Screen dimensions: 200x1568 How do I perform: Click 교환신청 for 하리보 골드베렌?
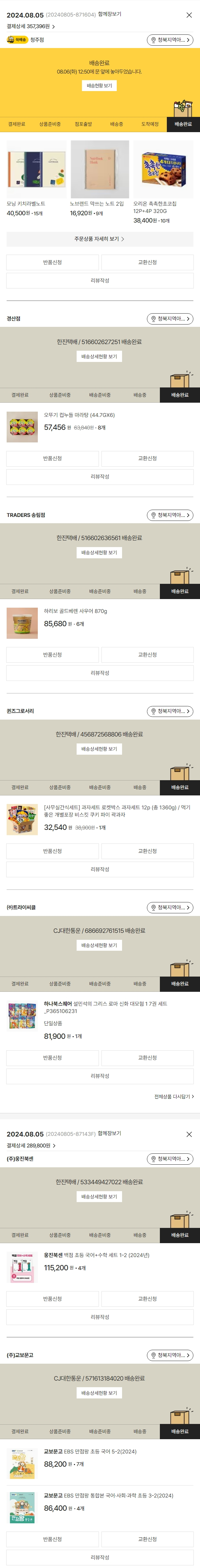[x=147, y=655]
